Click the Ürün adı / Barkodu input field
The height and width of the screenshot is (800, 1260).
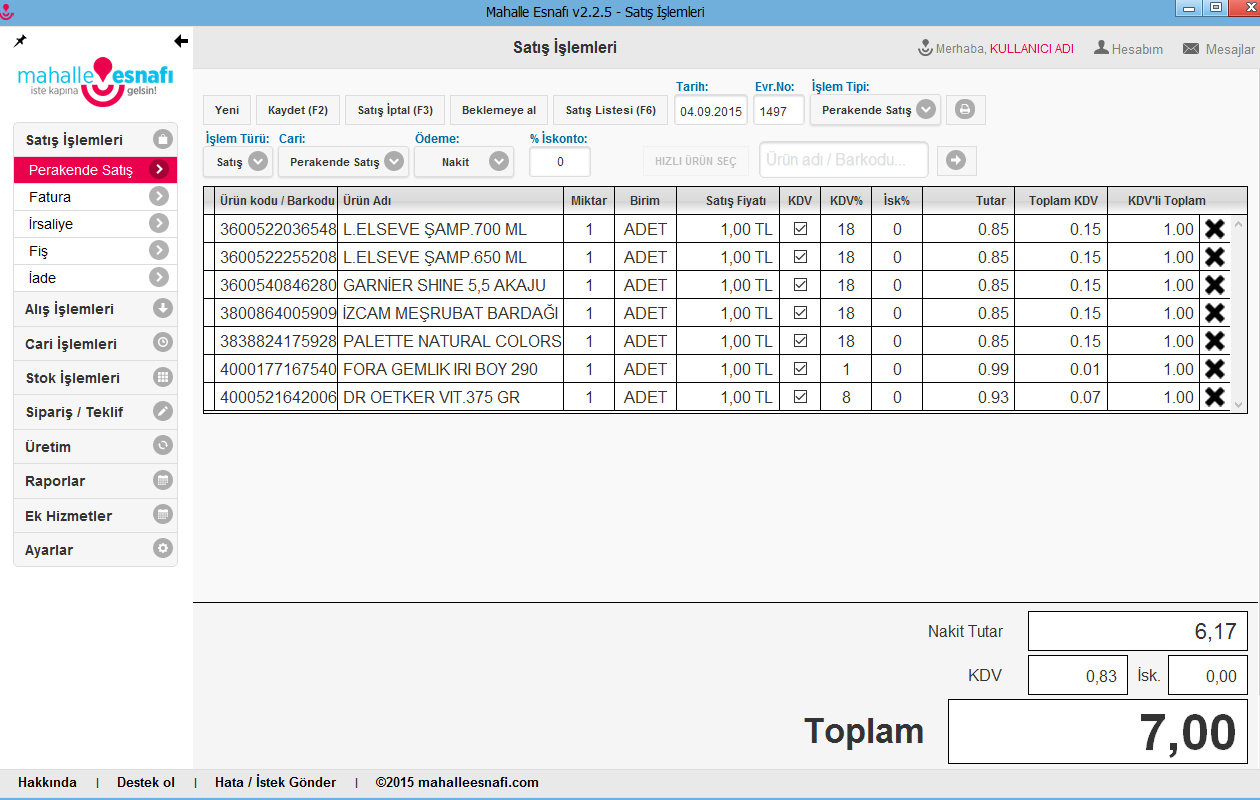[x=844, y=159]
